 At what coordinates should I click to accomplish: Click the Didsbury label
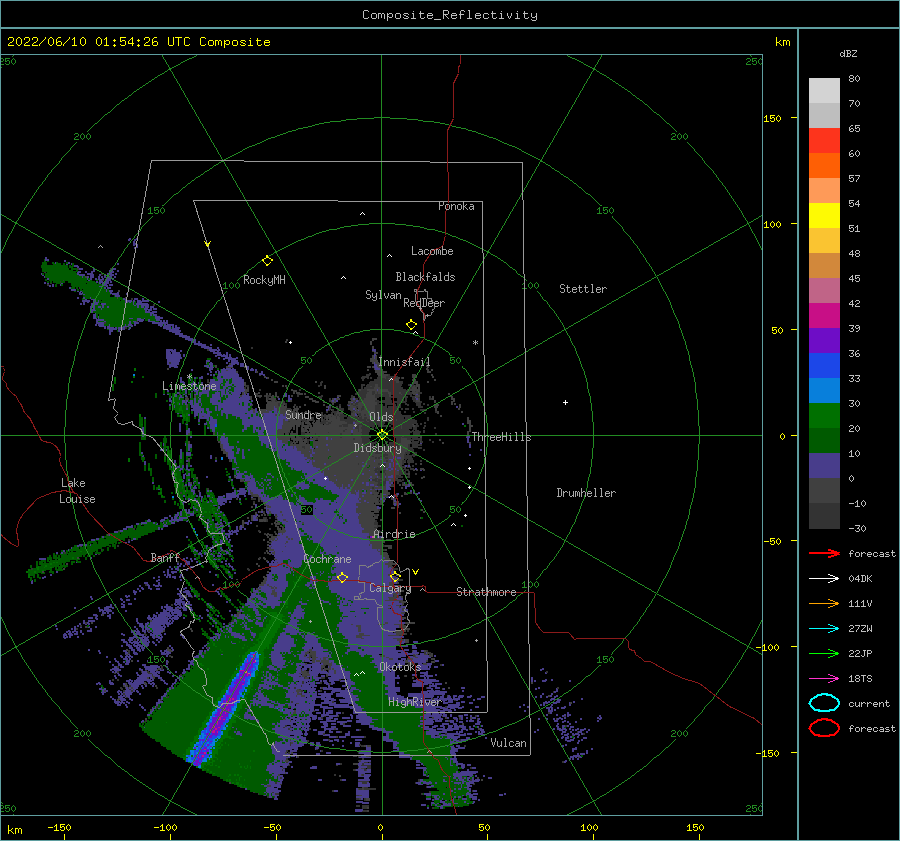click(377, 448)
